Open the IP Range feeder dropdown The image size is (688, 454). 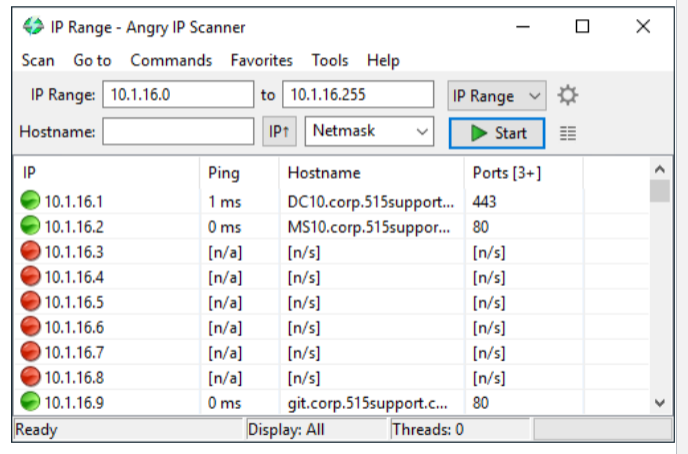497,95
